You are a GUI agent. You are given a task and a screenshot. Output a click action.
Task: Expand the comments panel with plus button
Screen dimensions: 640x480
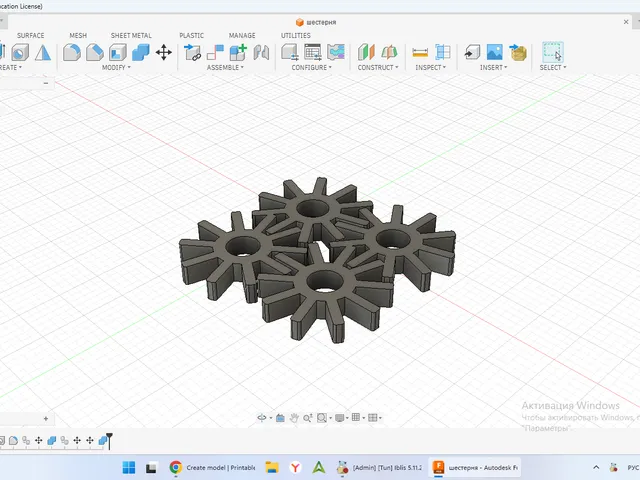tap(46, 419)
